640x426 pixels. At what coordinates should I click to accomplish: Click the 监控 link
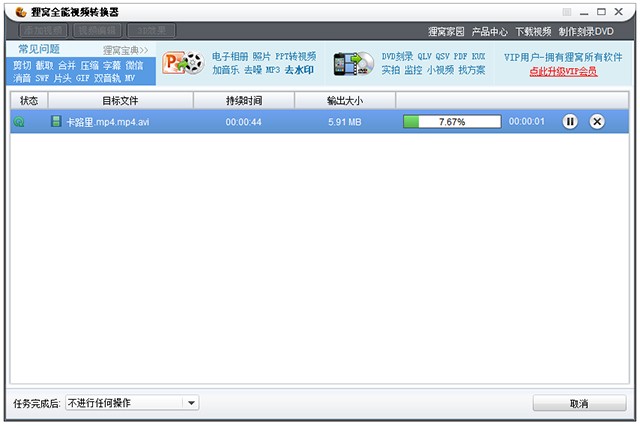pyautogui.click(x=413, y=70)
